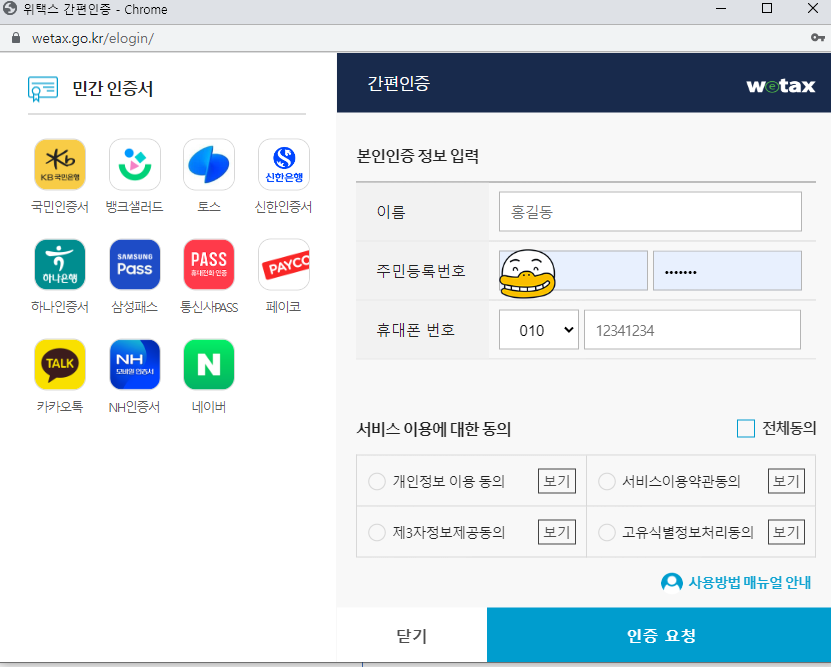Click the password key icon in address bar
Viewport: 831px width, 667px height.
coord(818,38)
